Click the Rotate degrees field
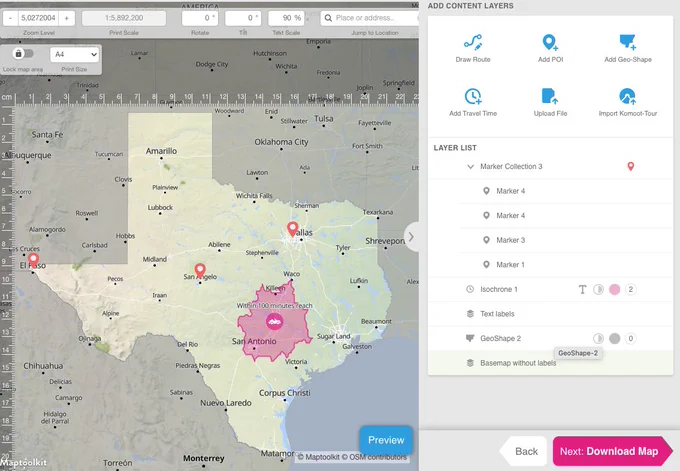This screenshot has height=471, width=680. 200,18
